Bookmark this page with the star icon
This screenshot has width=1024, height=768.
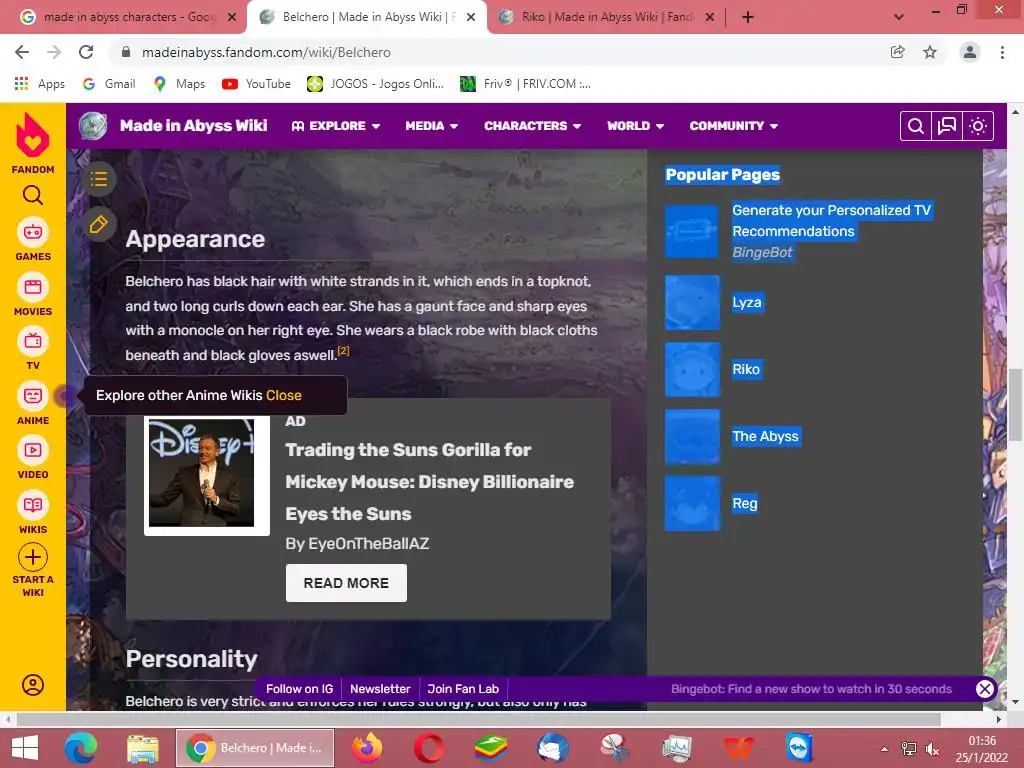click(x=930, y=52)
